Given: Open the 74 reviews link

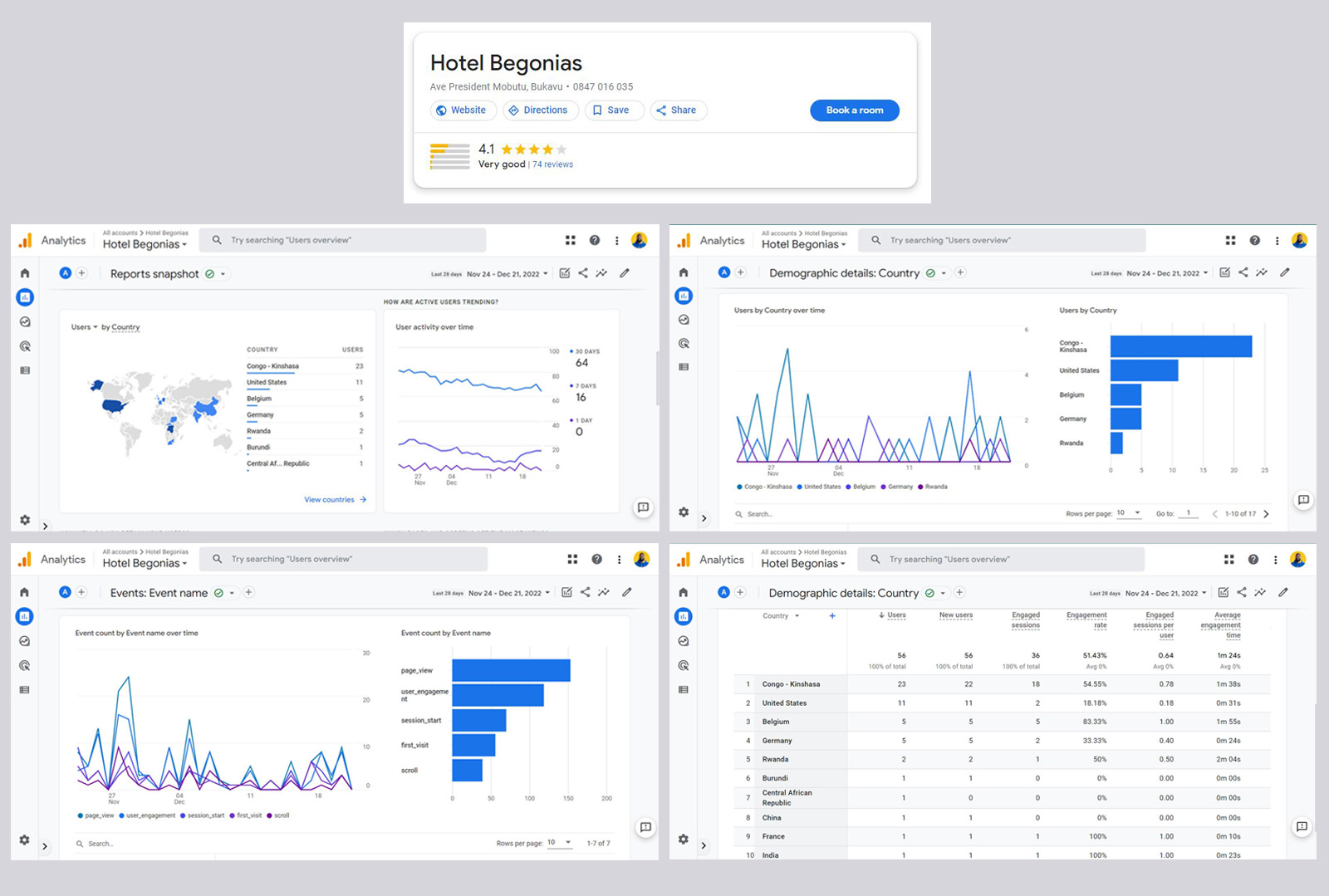Looking at the screenshot, I should click(552, 164).
